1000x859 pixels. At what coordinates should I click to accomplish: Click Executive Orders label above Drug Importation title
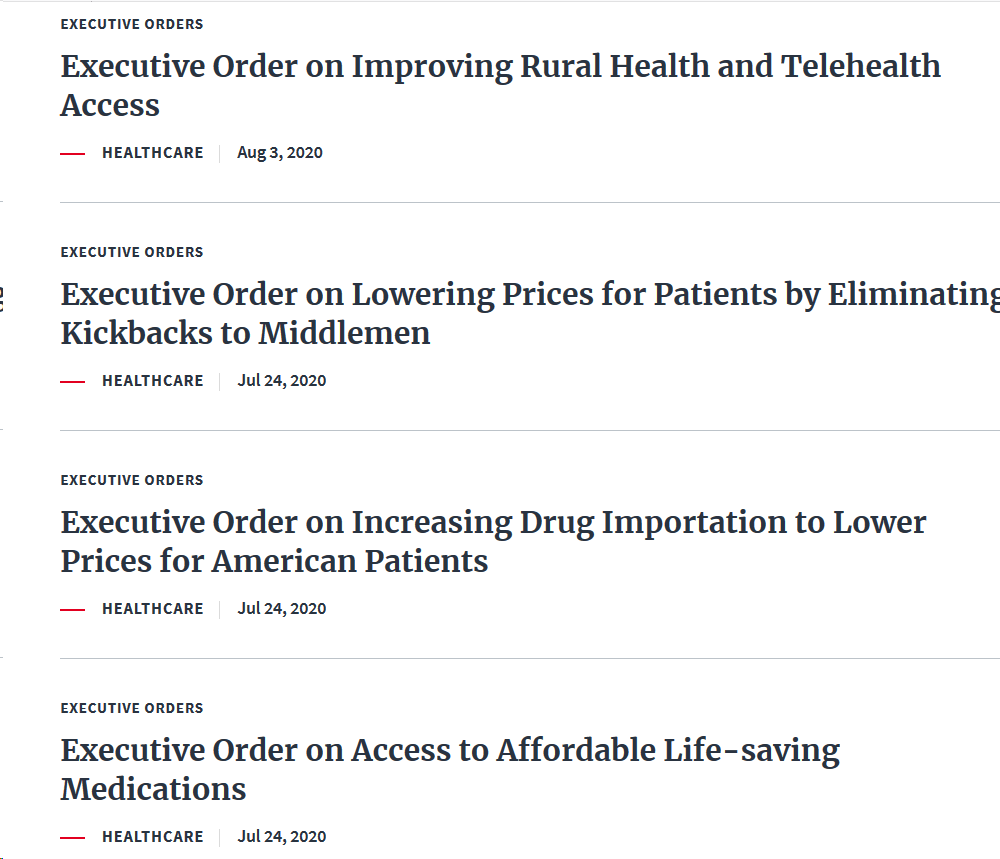[132, 480]
